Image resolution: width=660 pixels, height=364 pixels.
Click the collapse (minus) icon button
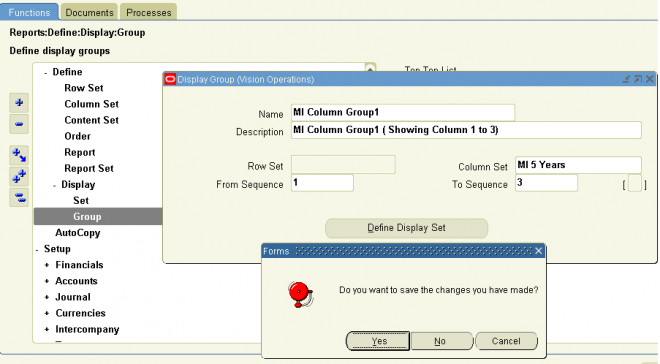[19, 124]
